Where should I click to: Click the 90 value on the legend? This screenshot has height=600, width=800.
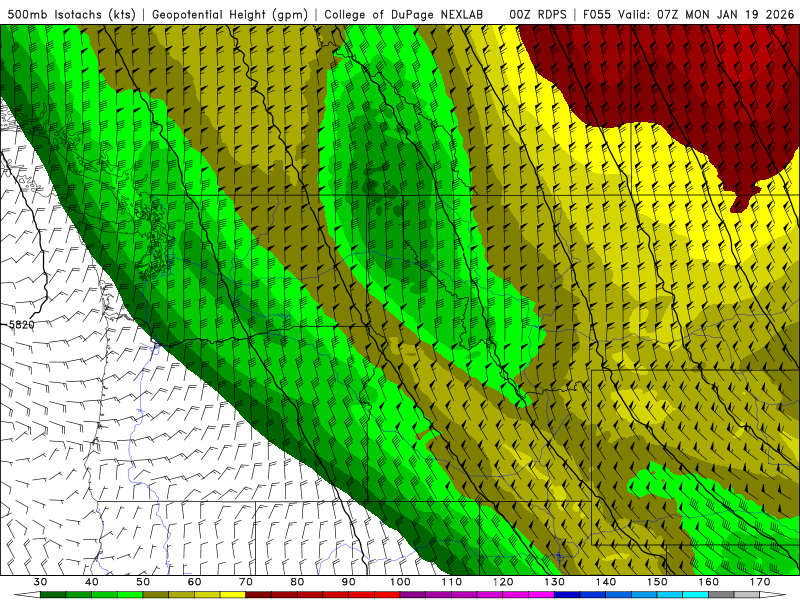[x=348, y=582]
